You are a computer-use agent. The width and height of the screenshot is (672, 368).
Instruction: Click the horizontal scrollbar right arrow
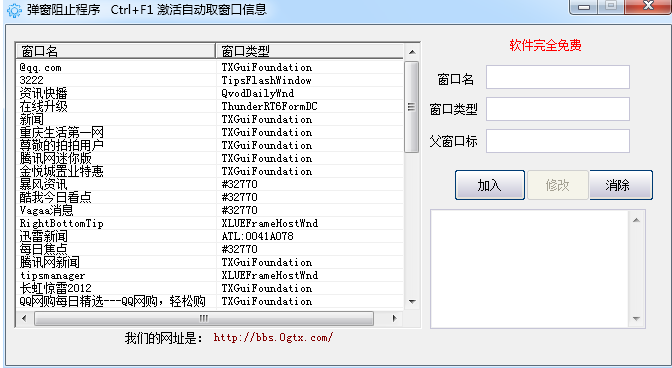395,318
